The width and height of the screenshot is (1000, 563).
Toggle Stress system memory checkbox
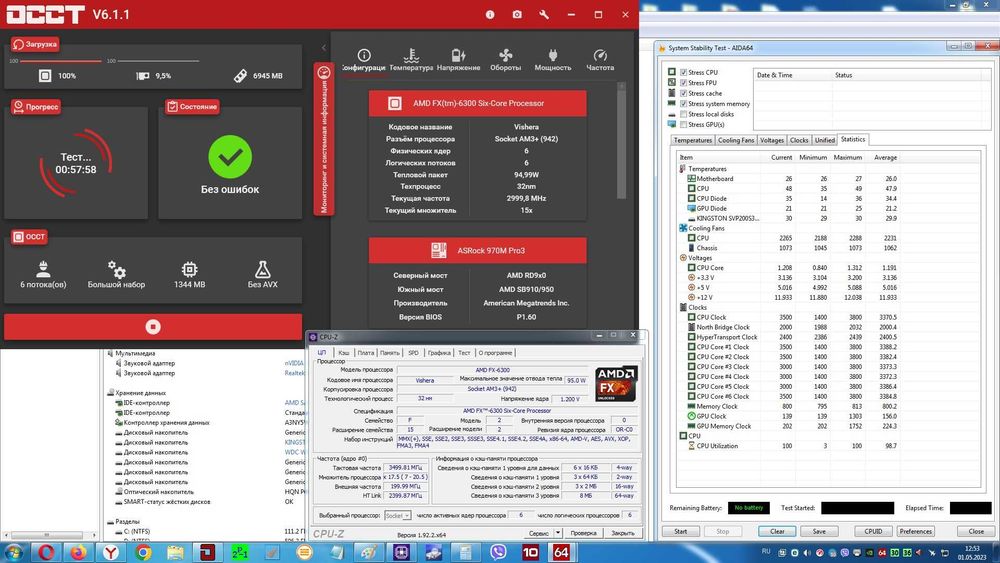[x=684, y=104]
